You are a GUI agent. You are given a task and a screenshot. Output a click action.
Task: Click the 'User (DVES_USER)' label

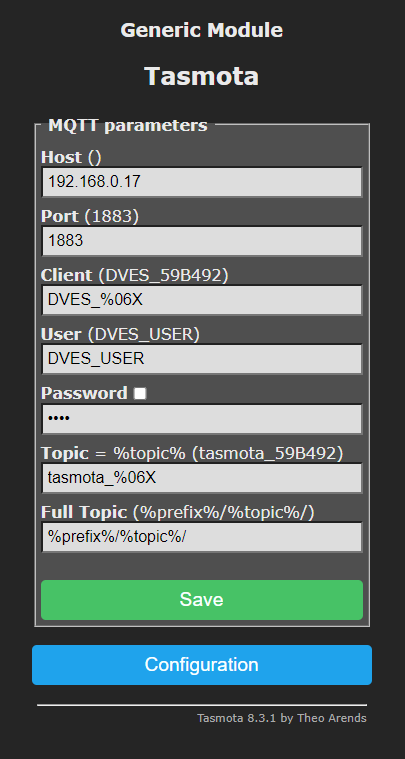(x=120, y=334)
